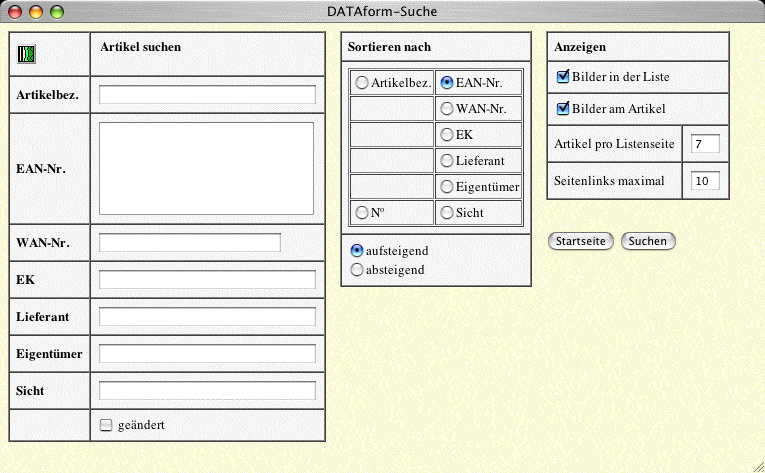Click the Seitenlinks maximal field
Viewport: 765px width, 473px height.
(705, 181)
